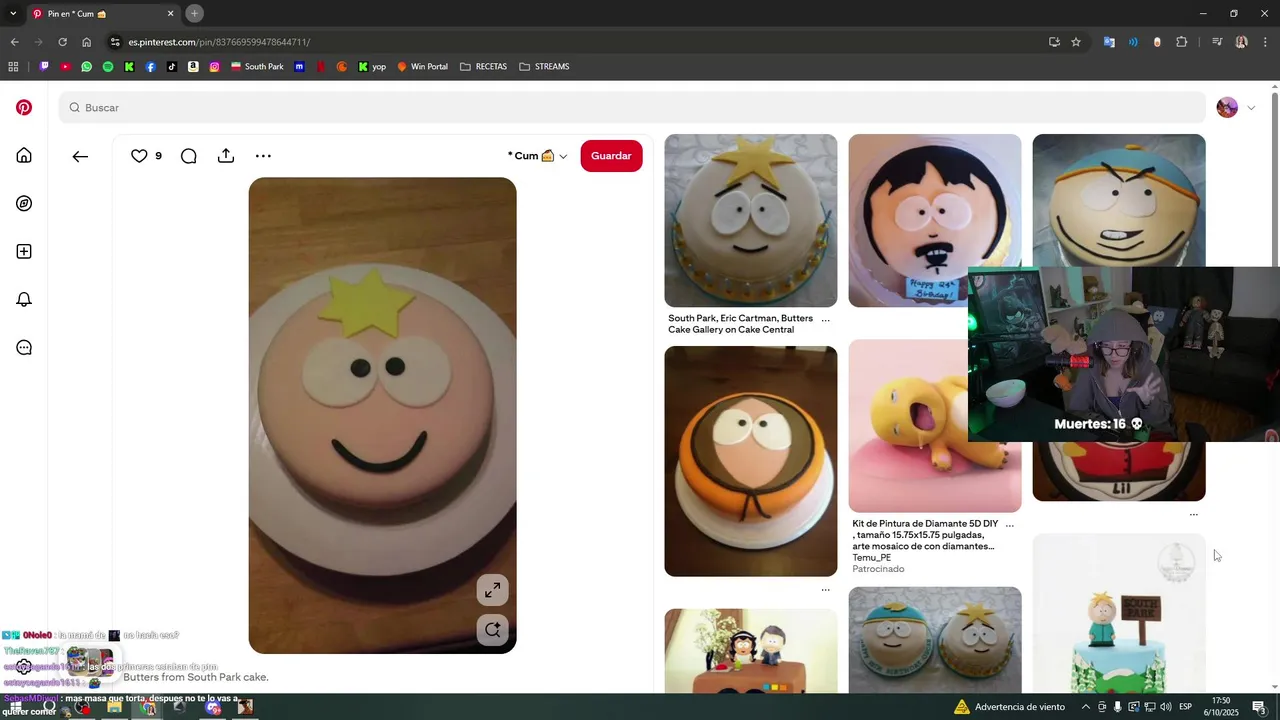This screenshot has width=1280, height=720.
Task: Open Windows notification center icon
Action: pyautogui.click(x=1258, y=707)
